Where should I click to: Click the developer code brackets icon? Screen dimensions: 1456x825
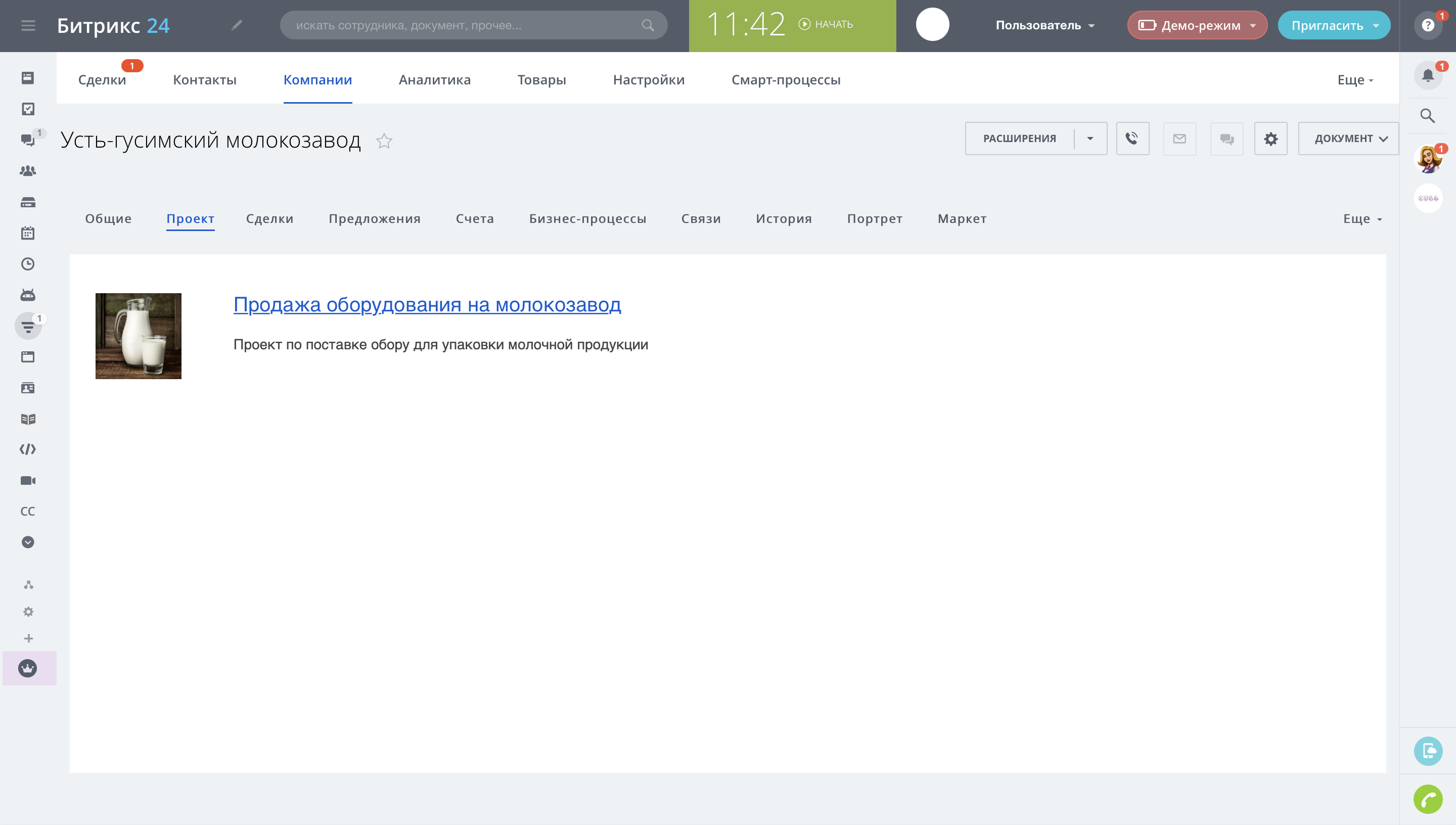pos(28,449)
